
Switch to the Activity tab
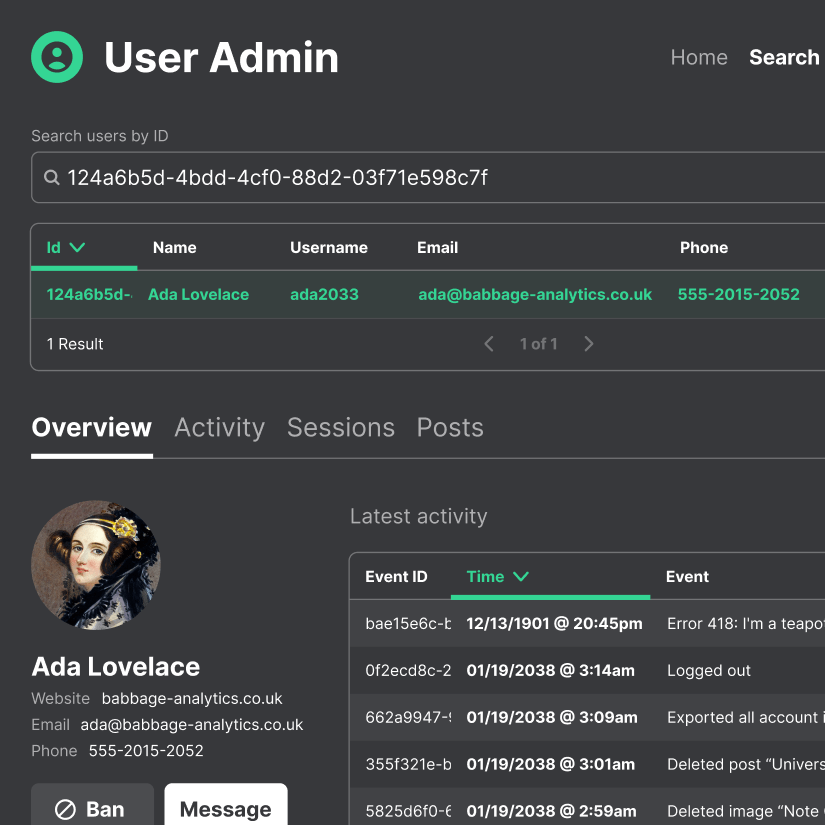coord(219,428)
